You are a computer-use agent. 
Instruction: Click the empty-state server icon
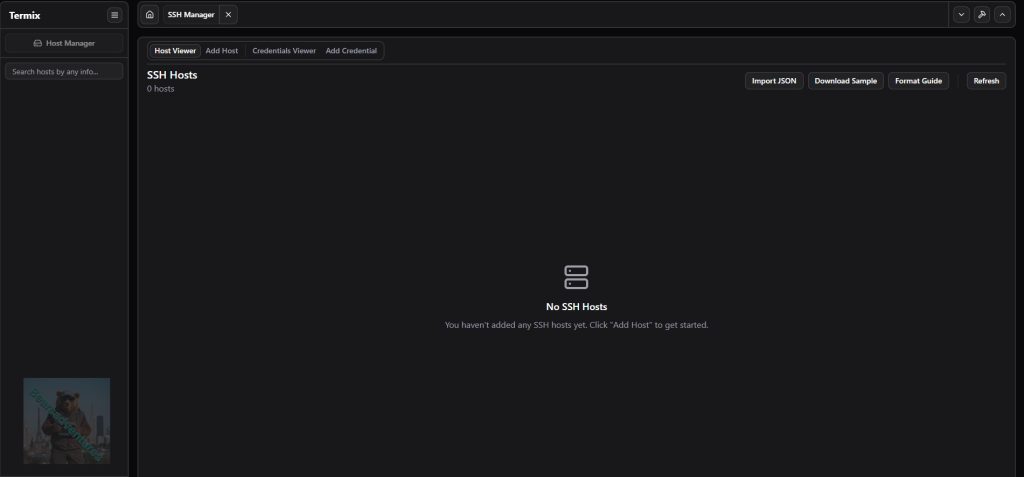576,277
